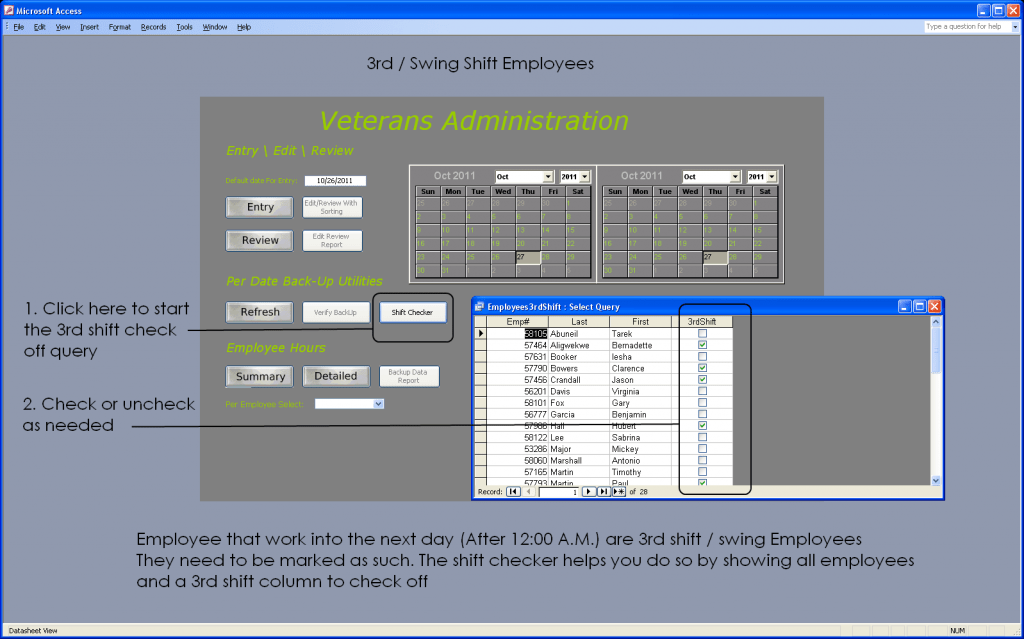
Task: Click the default date entry field
Action: click(x=335, y=181)
